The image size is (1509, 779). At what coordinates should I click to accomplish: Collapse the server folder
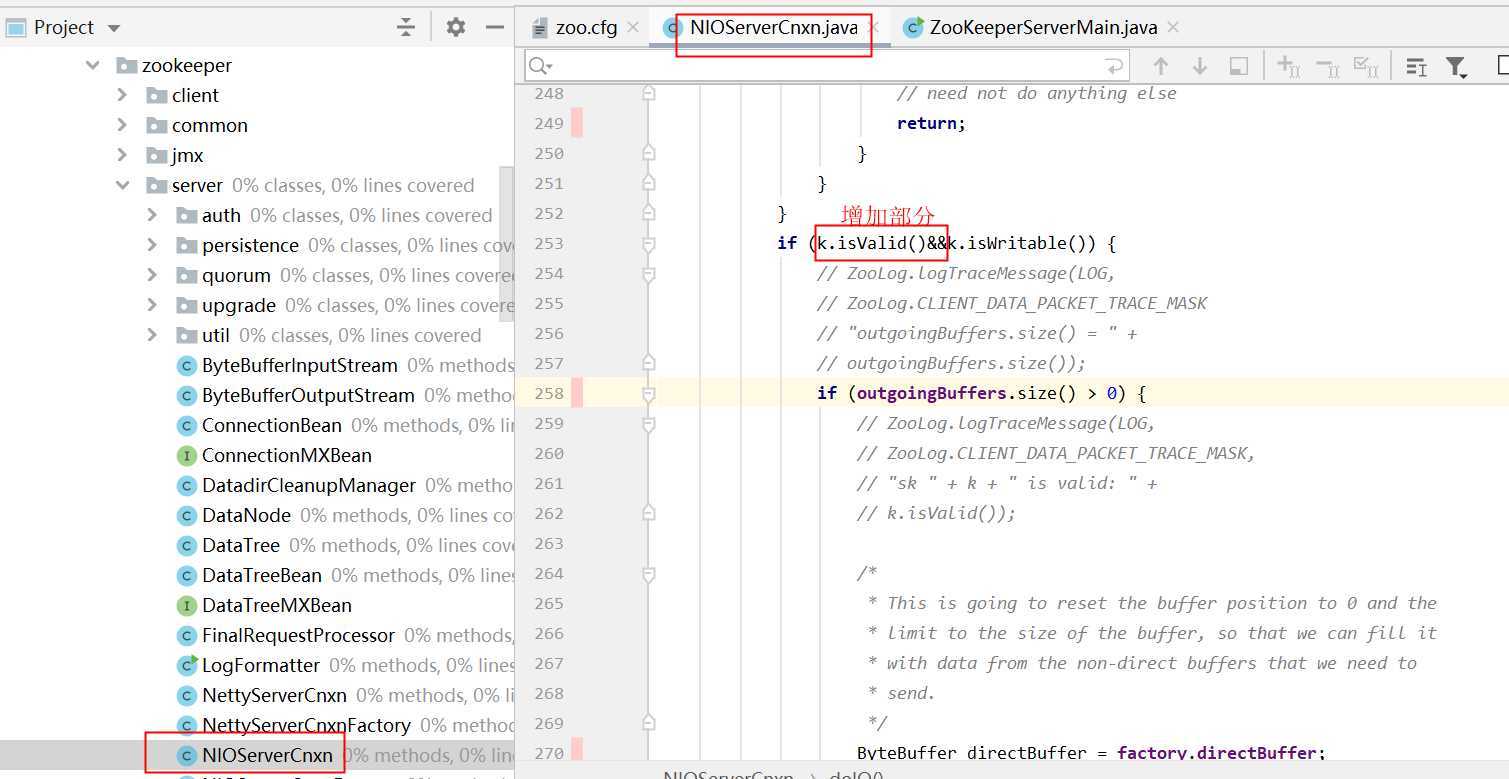click(x=122, y=185)
